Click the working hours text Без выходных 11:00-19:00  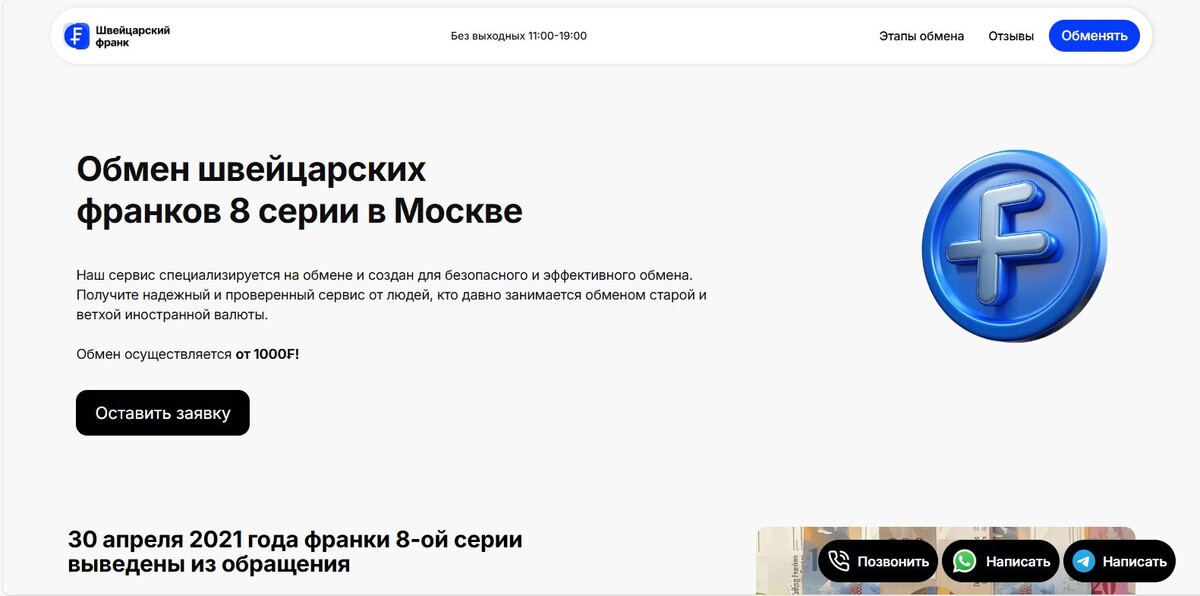517,35
